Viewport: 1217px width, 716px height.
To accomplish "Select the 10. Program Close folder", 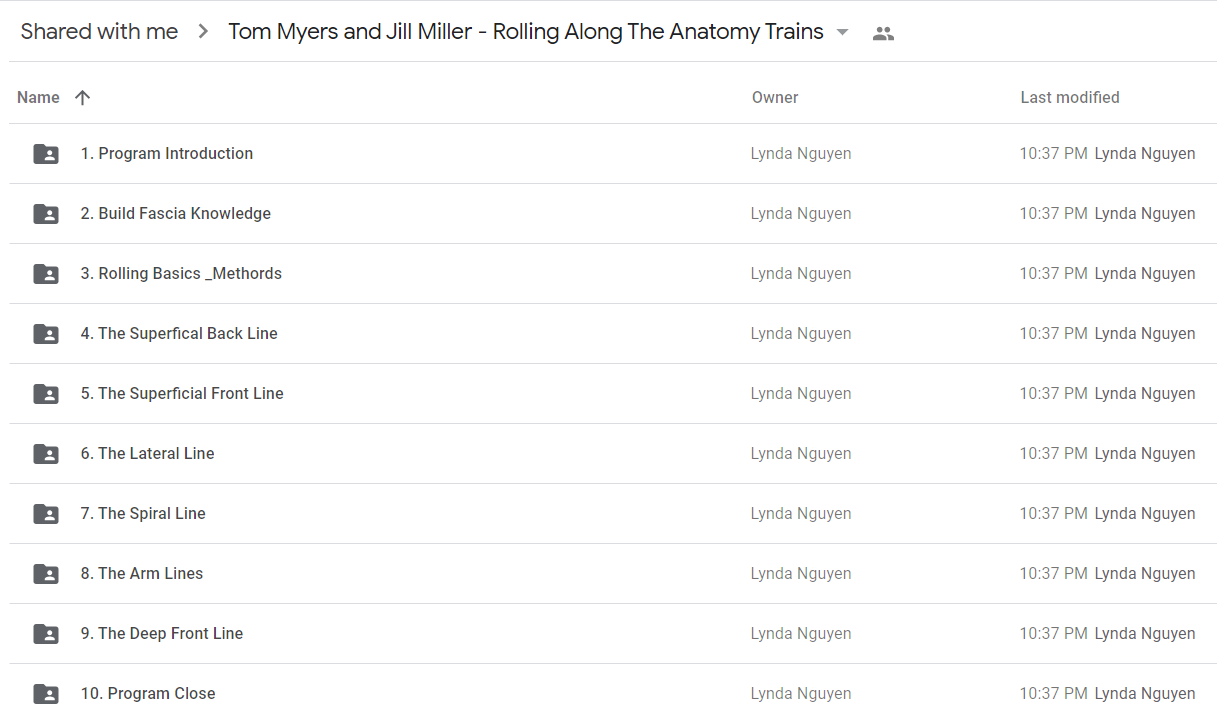I will click(x=148, y=694).
